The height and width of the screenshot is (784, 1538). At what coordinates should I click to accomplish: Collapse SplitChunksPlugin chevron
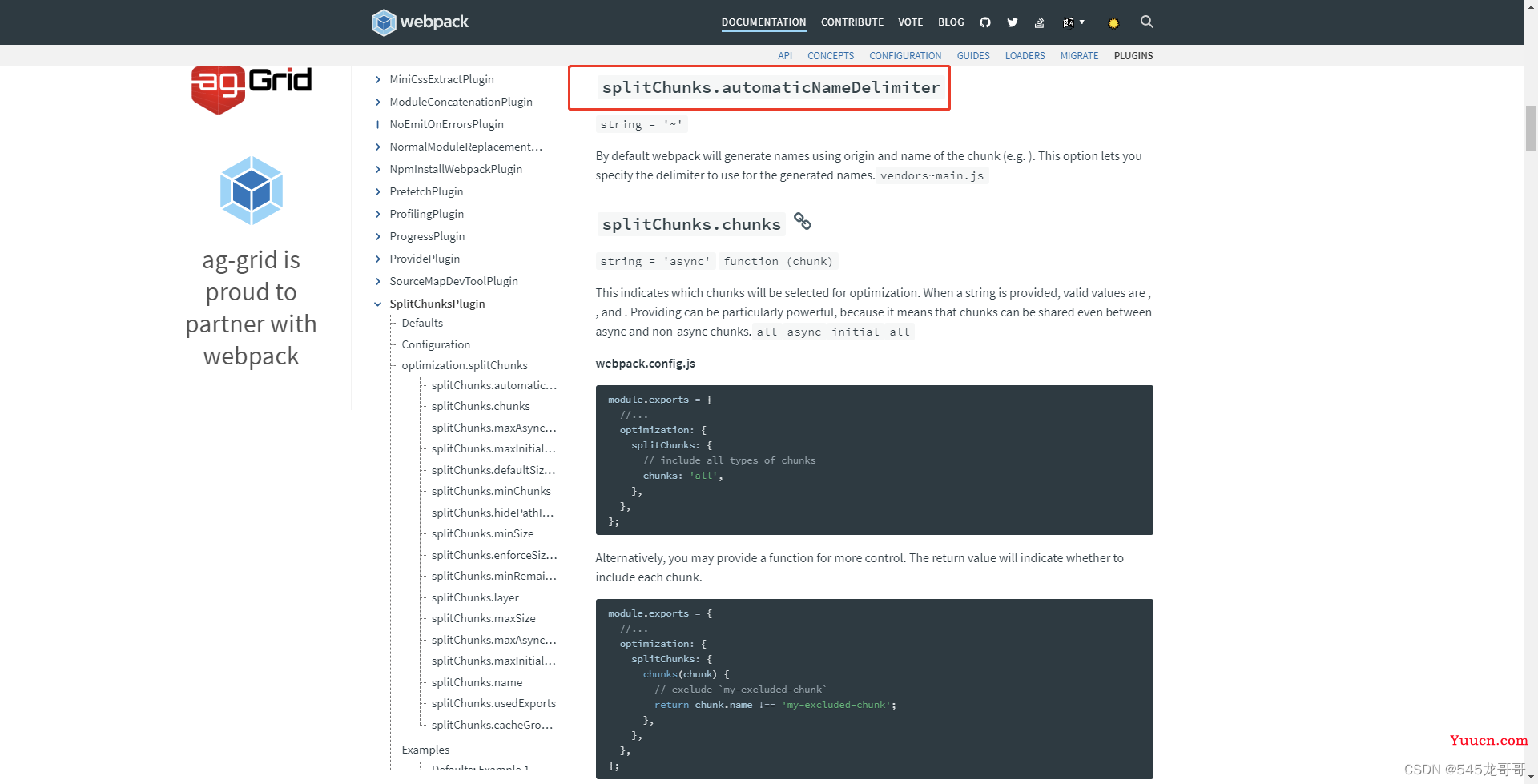coord(378,304)
